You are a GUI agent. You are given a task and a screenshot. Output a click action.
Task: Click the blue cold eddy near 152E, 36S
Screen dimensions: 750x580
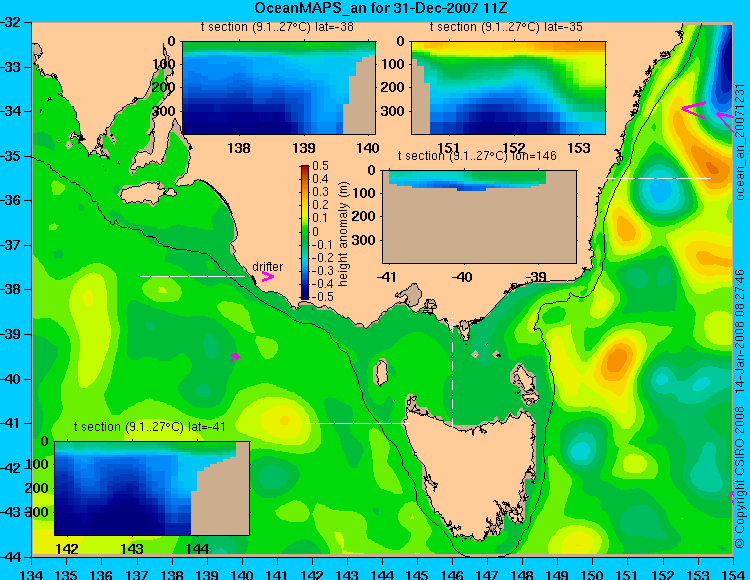click(x=662, y=189)
